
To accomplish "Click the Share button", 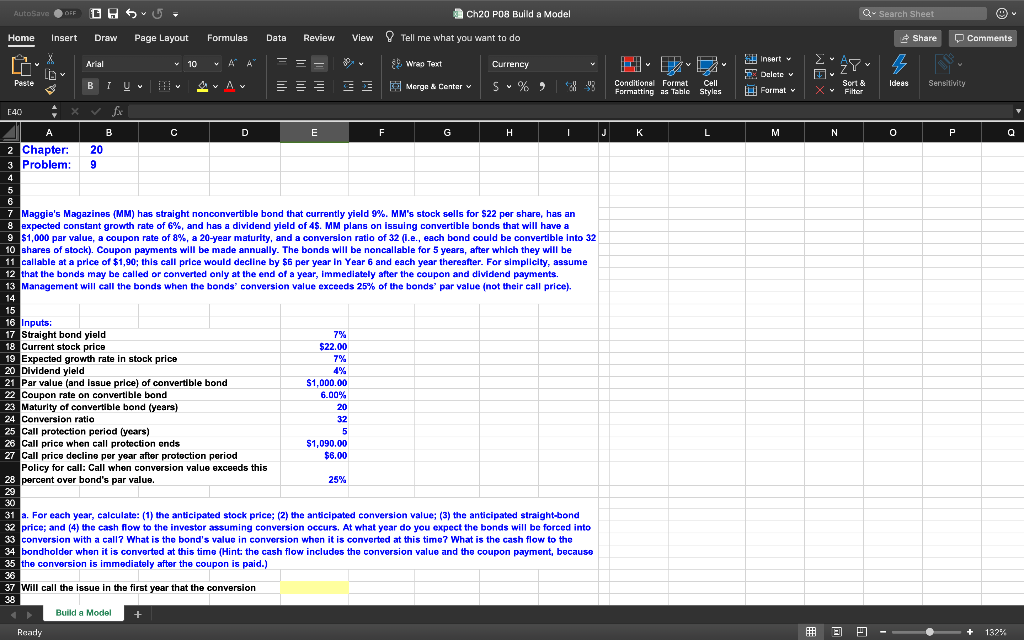I will [917, 37].
